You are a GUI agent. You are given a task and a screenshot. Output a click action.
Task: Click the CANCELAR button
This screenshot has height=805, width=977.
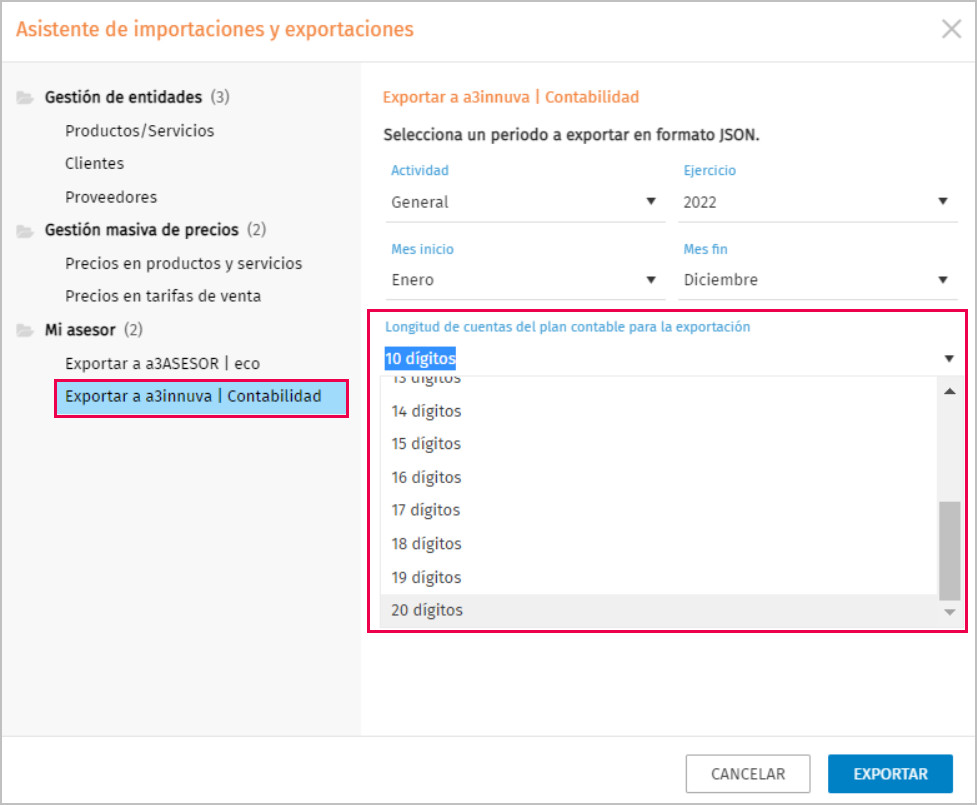tap(748, 774)
